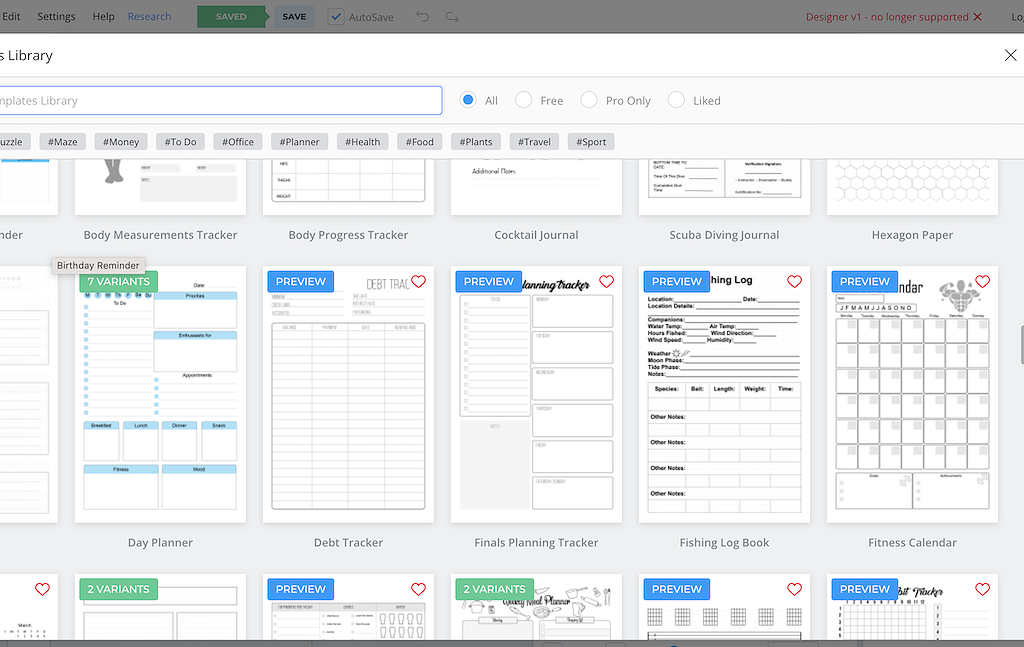The width and height of the screenshot is (1024, 647).
Task: Select the Free radio filter
Action: [x=523, y=100]
